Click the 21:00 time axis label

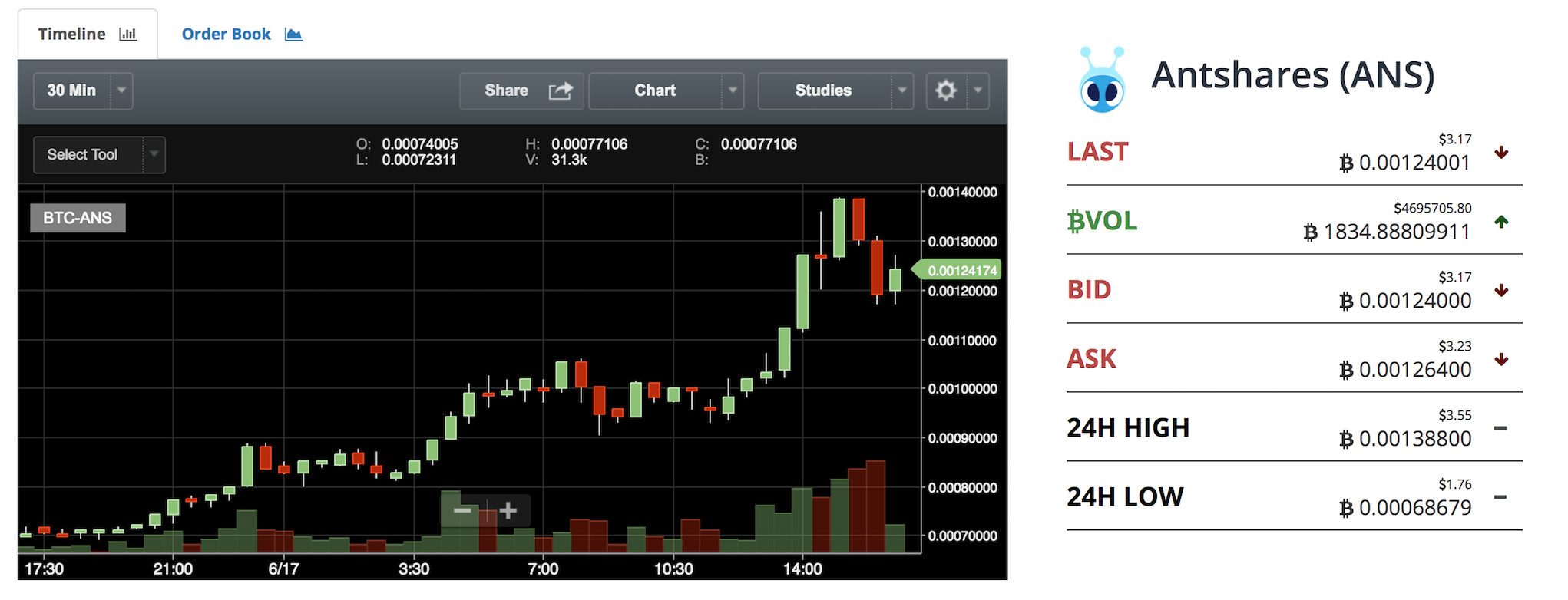point(173,569)
